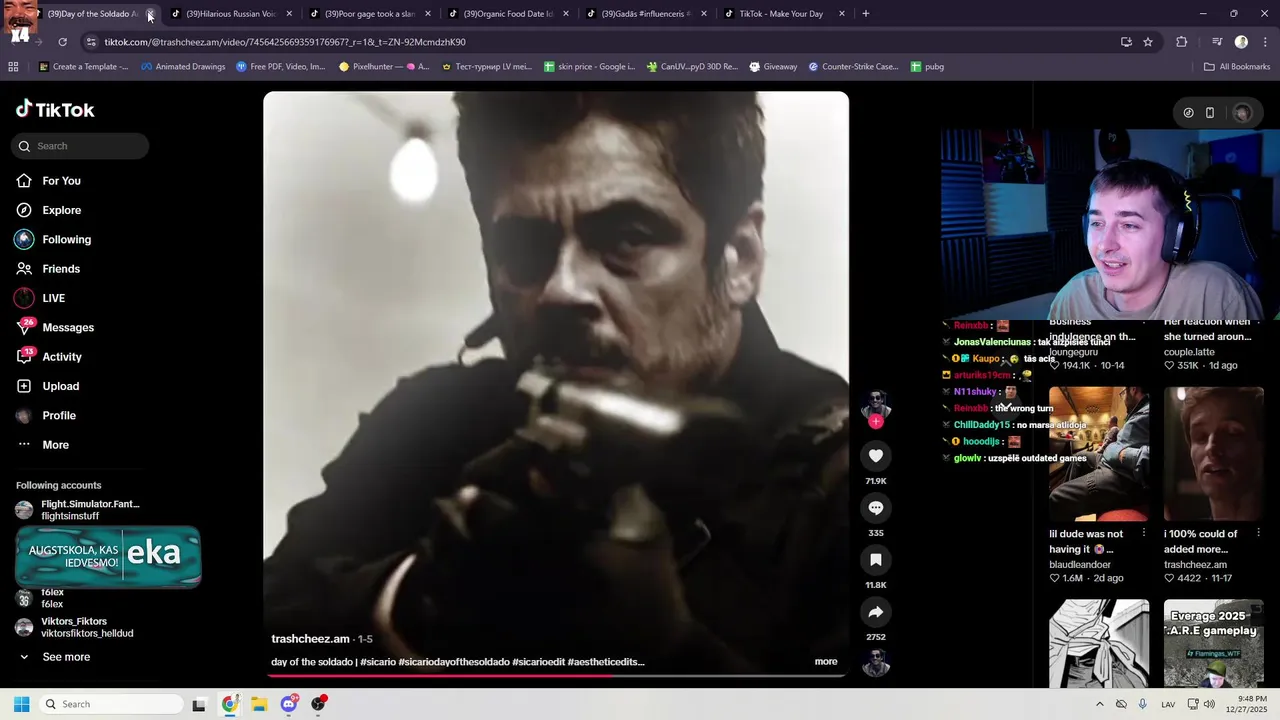Viewport: 1280px width, 720px height.
Task: Open the Windows Start menu
Action: click(21, 704)
